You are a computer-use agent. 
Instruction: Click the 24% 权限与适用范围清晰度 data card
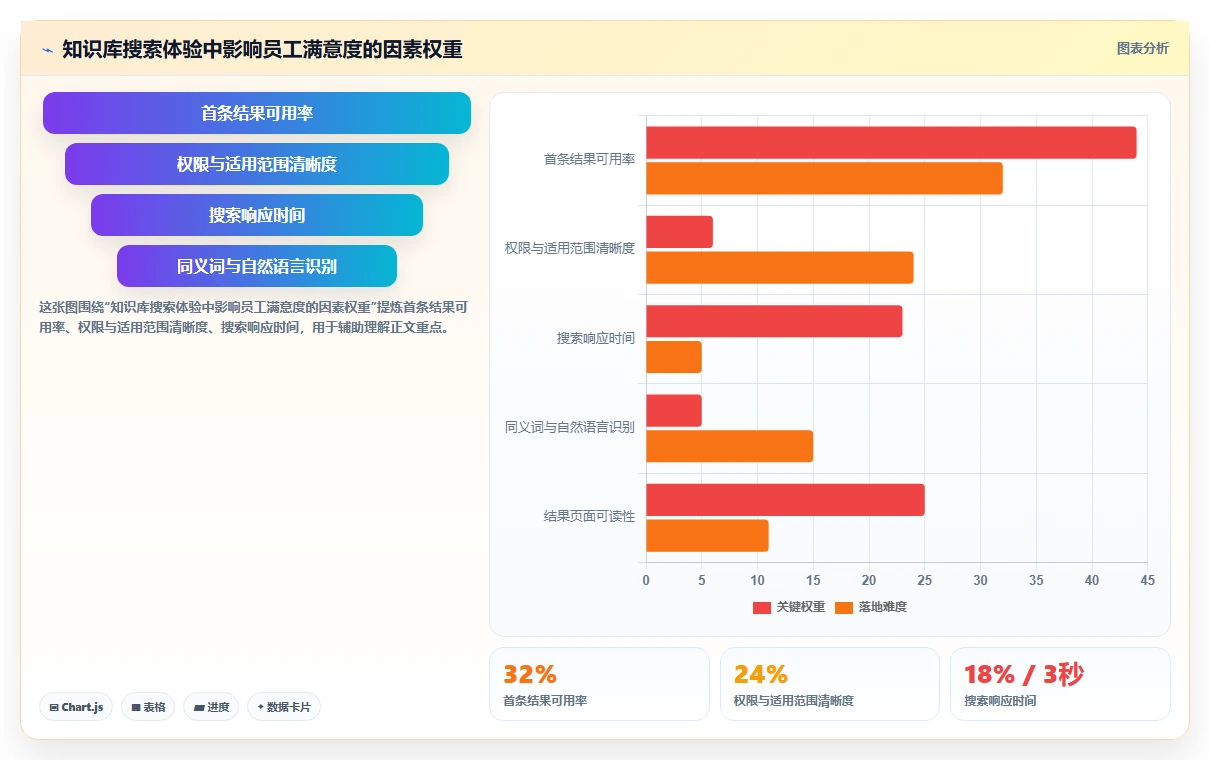tap(830, 684)
